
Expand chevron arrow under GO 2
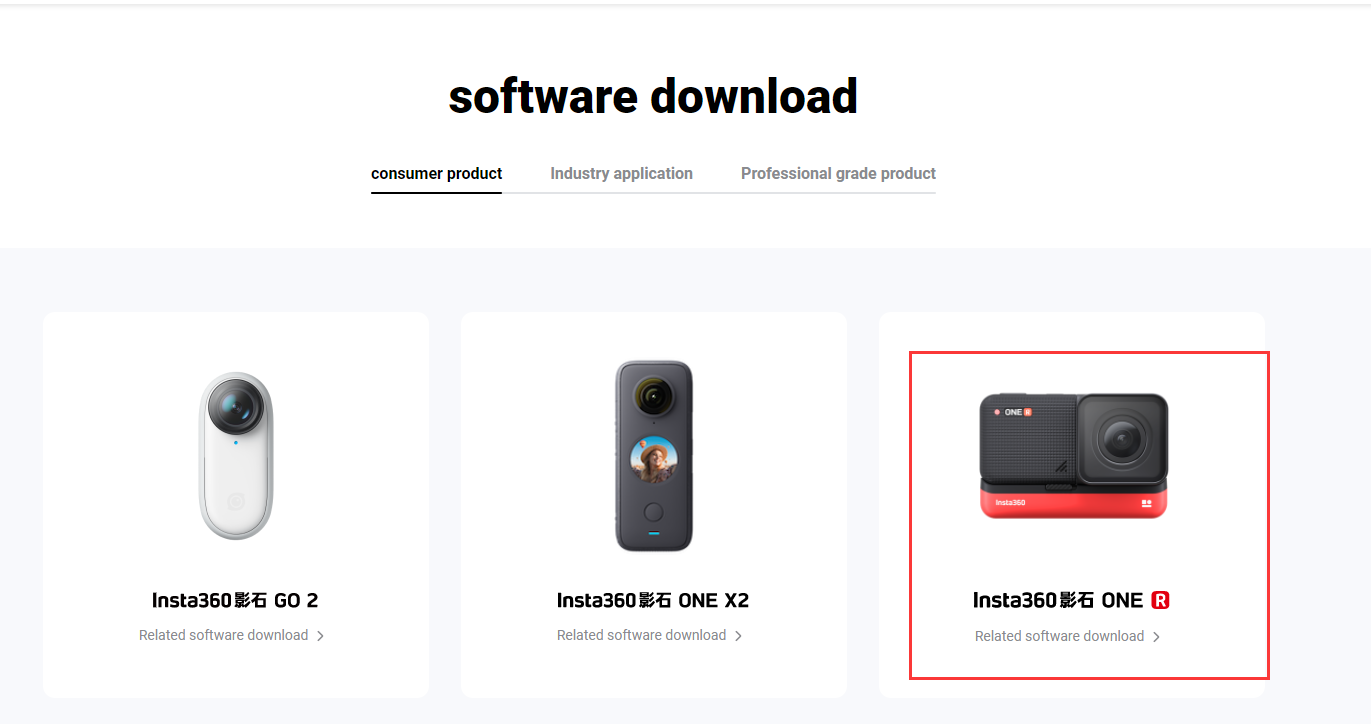pyautogui.click(x=320, y=636)
